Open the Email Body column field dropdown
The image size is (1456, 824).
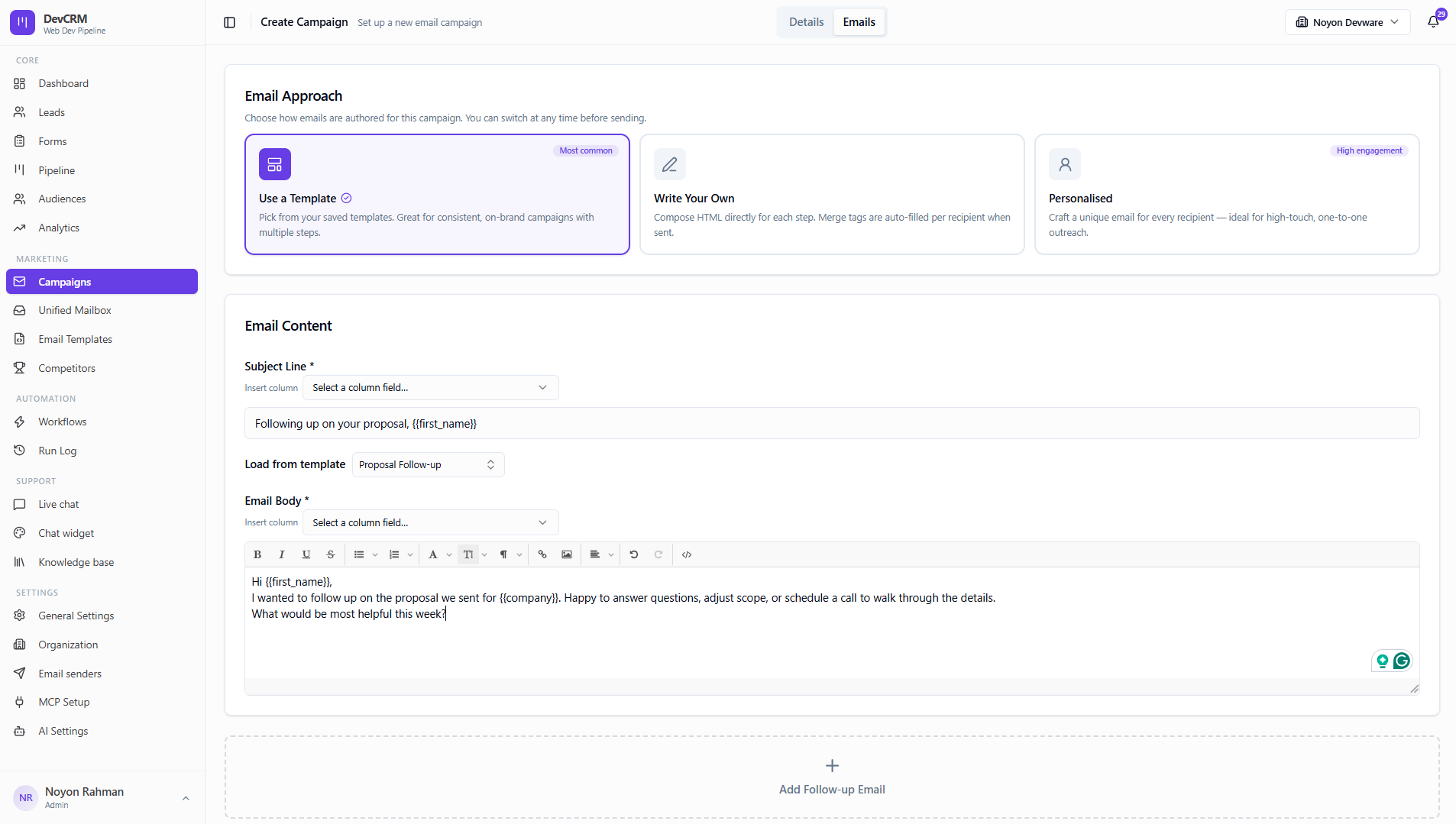(431, 522)
